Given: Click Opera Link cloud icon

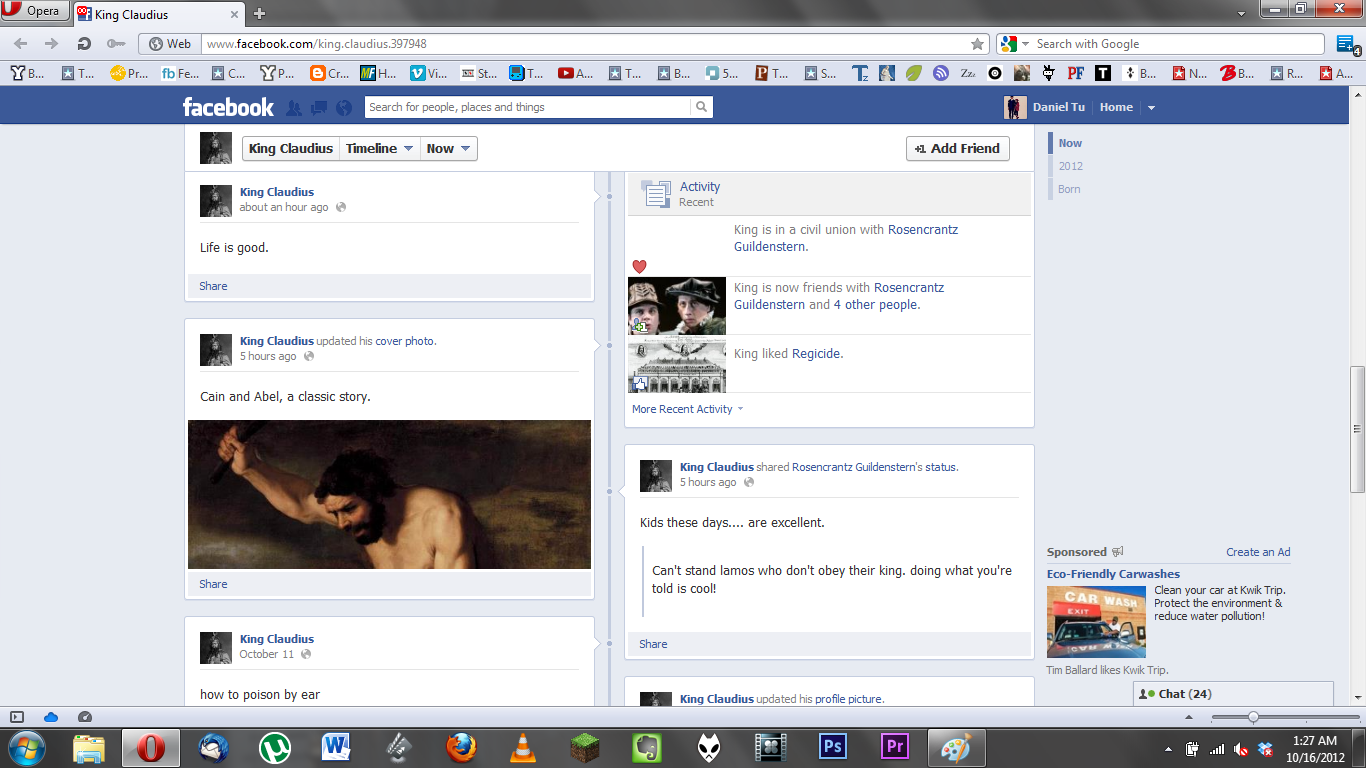Looking at the screenshot, I should tap(51, 717).
